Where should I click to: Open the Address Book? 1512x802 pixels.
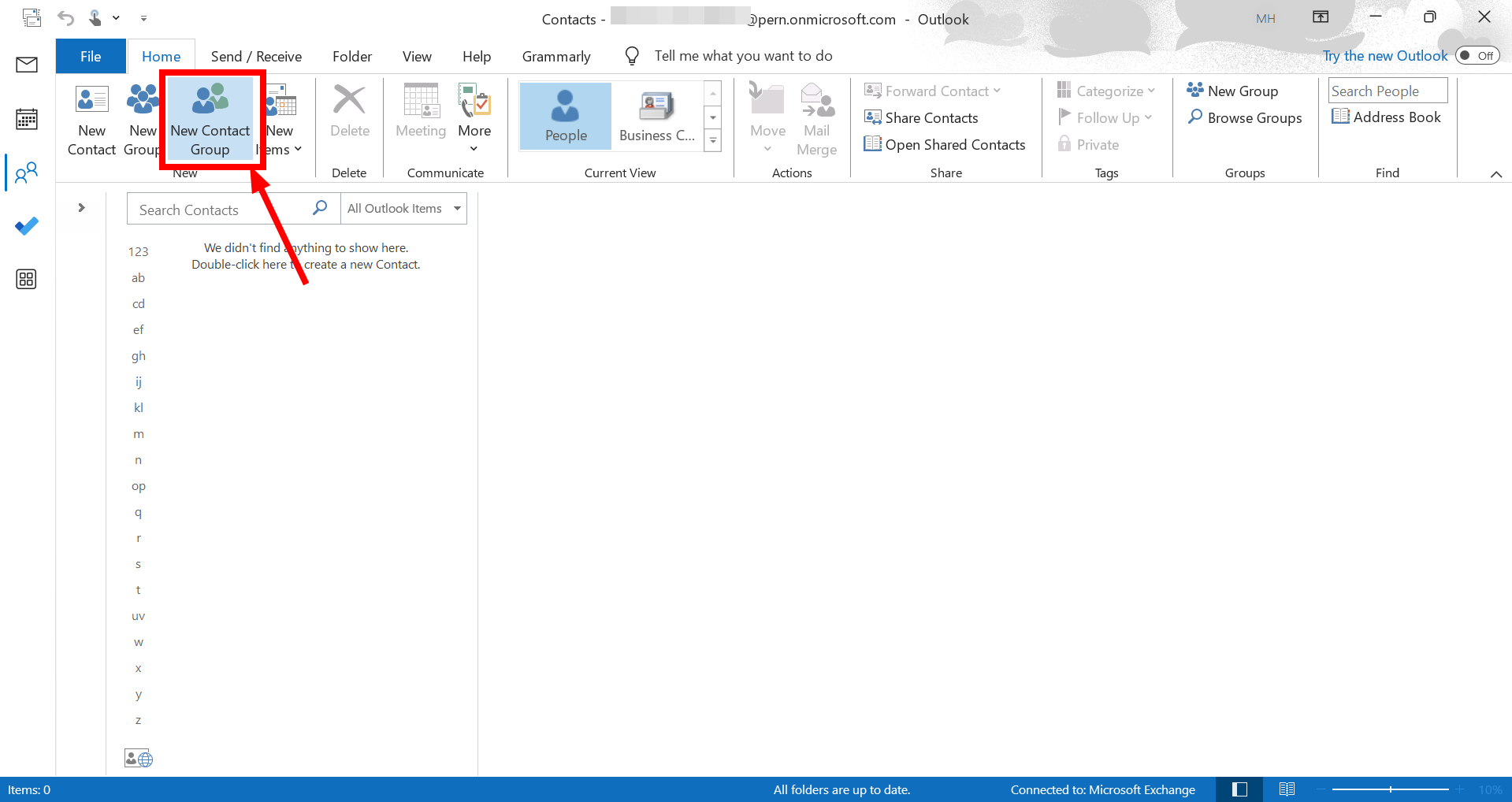1386,117
